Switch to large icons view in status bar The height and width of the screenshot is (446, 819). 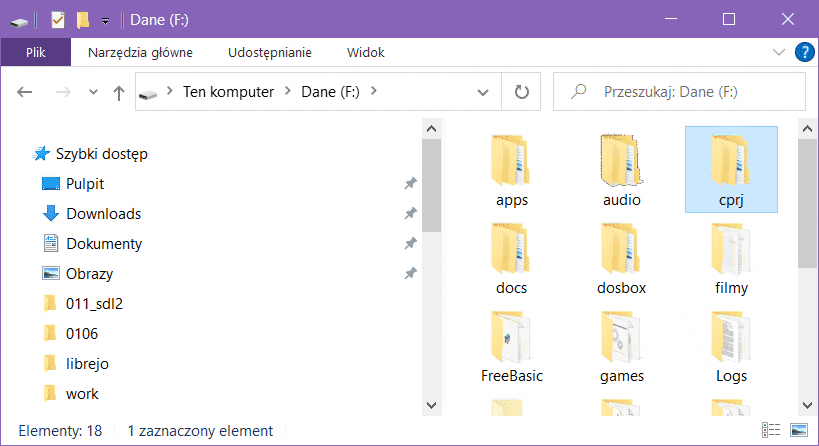[798, 431]
